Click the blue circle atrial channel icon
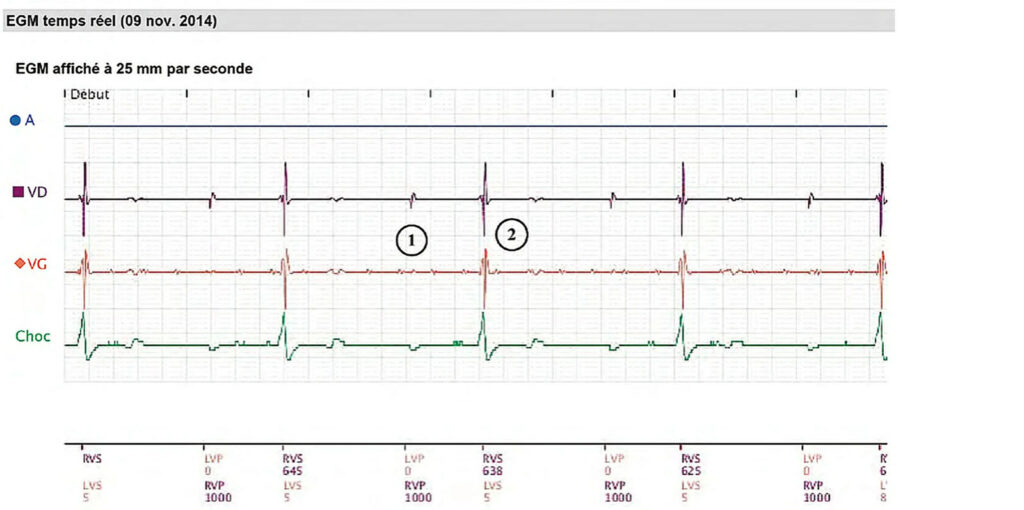This screenshot has width=1024, height=510. click(15, 121)
